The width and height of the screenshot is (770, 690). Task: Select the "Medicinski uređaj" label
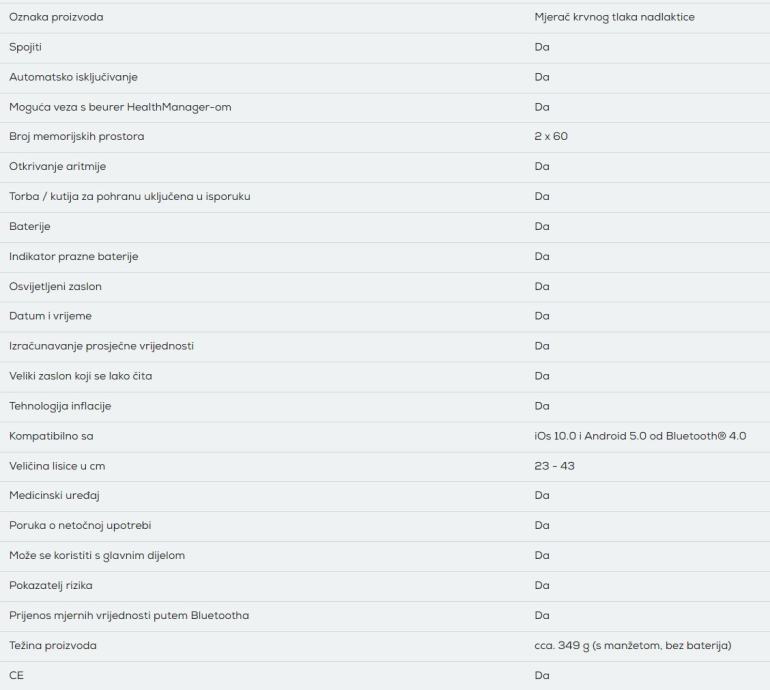55,496
